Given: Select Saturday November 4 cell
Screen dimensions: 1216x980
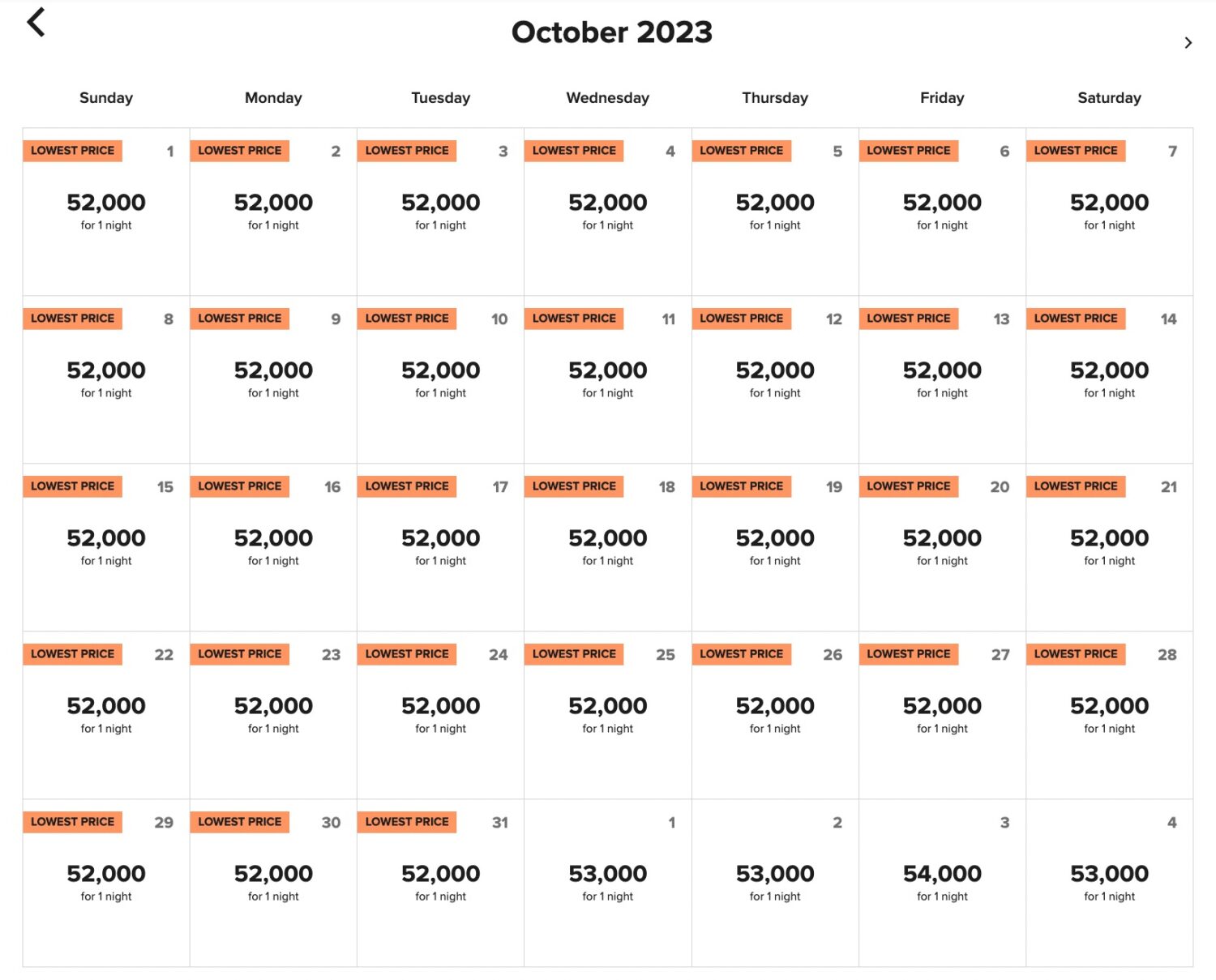Looking at the screenshot, I should 1109,882.
